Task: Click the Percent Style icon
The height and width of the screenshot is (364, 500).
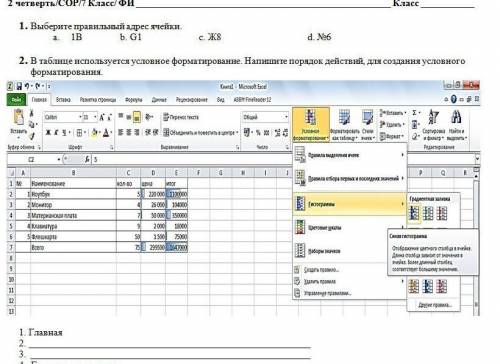Action: 258,133
